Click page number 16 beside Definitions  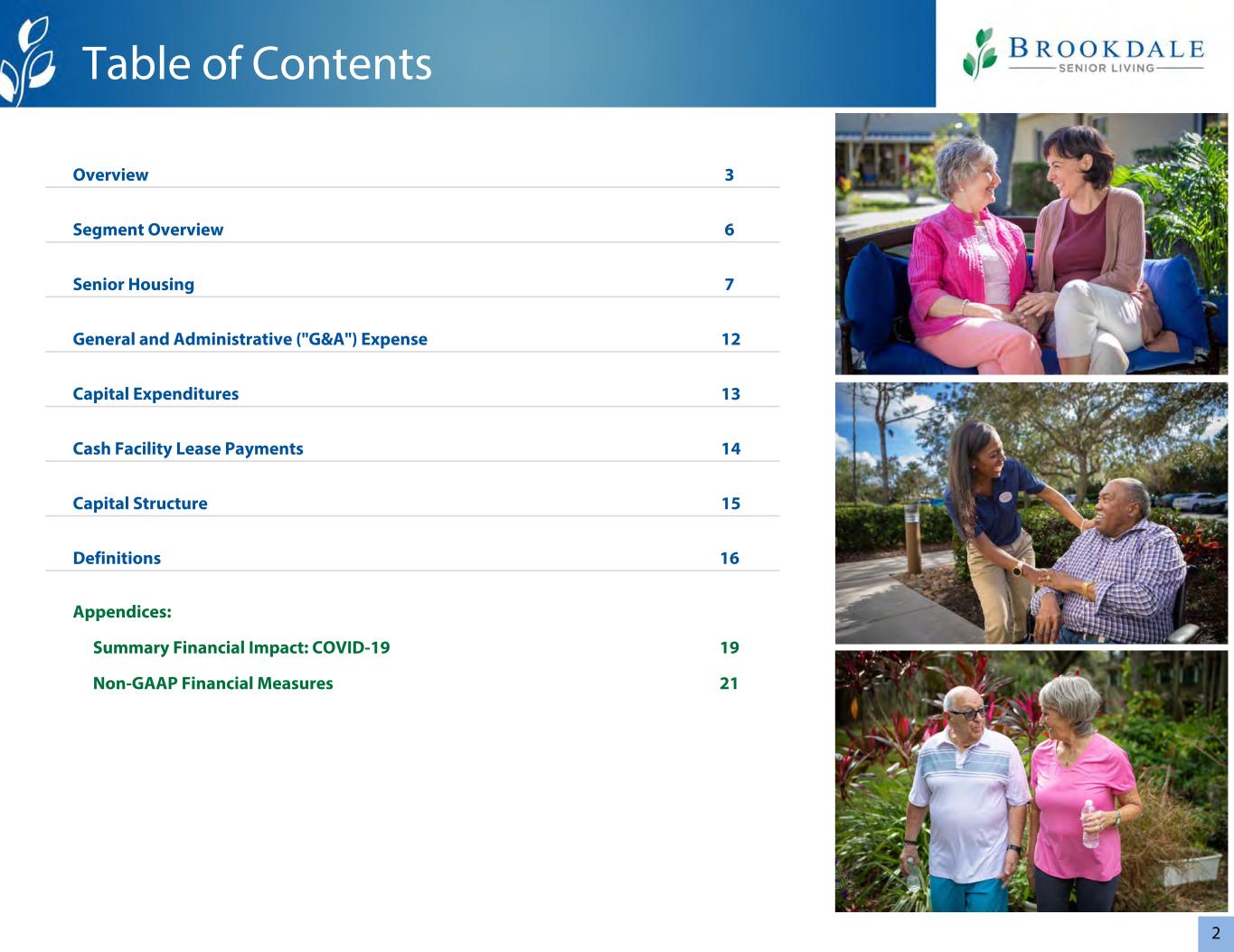(730, 558)
